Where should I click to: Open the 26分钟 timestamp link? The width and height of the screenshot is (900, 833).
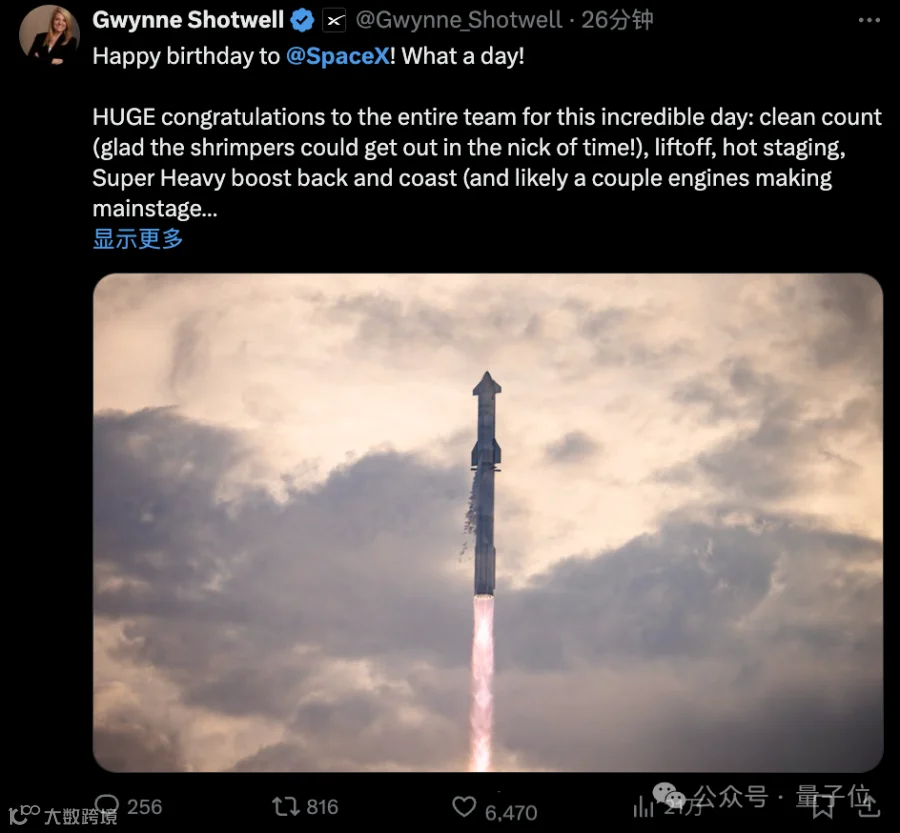[617, 21]
